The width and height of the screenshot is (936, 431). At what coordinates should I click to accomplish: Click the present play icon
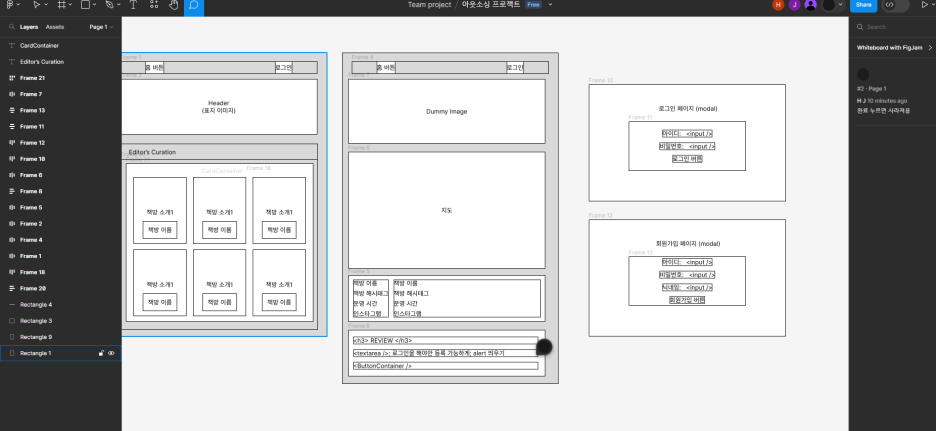(926, 5)
